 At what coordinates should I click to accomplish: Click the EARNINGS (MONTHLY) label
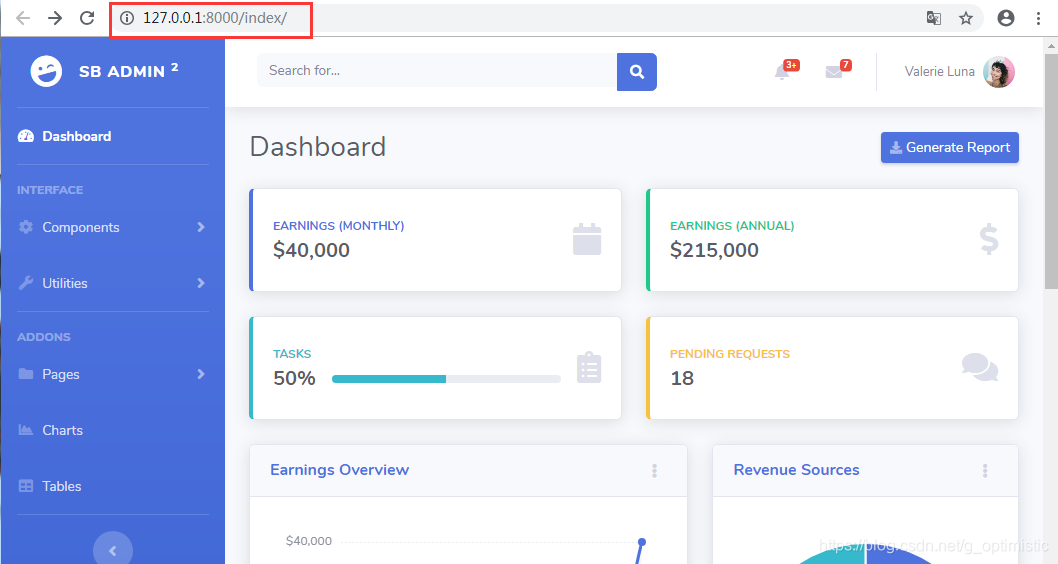click(x=338, y=226)
